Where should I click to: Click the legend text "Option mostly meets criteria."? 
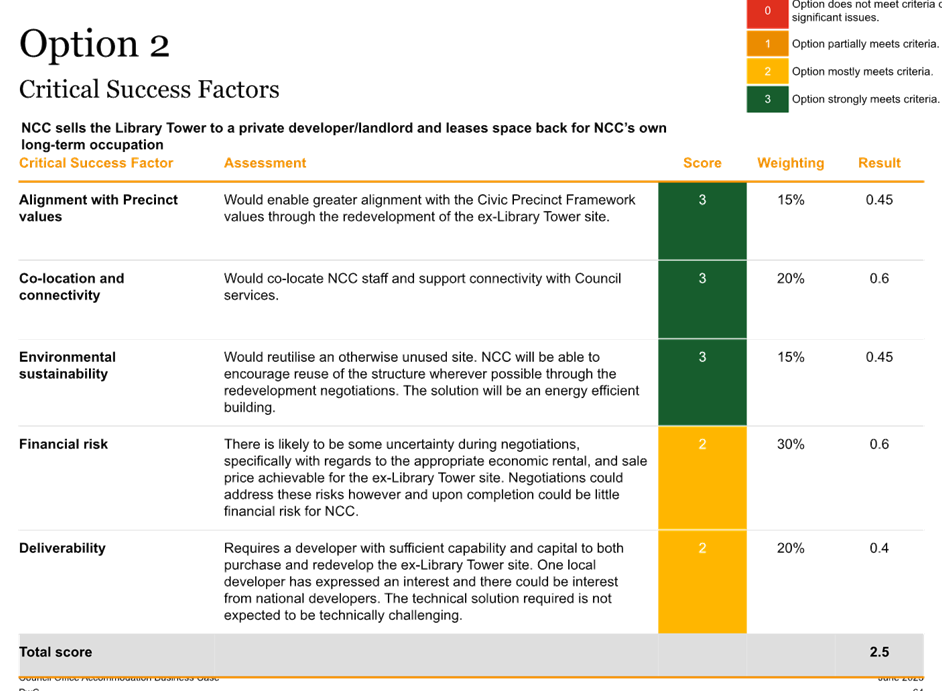tap(862, 72)
